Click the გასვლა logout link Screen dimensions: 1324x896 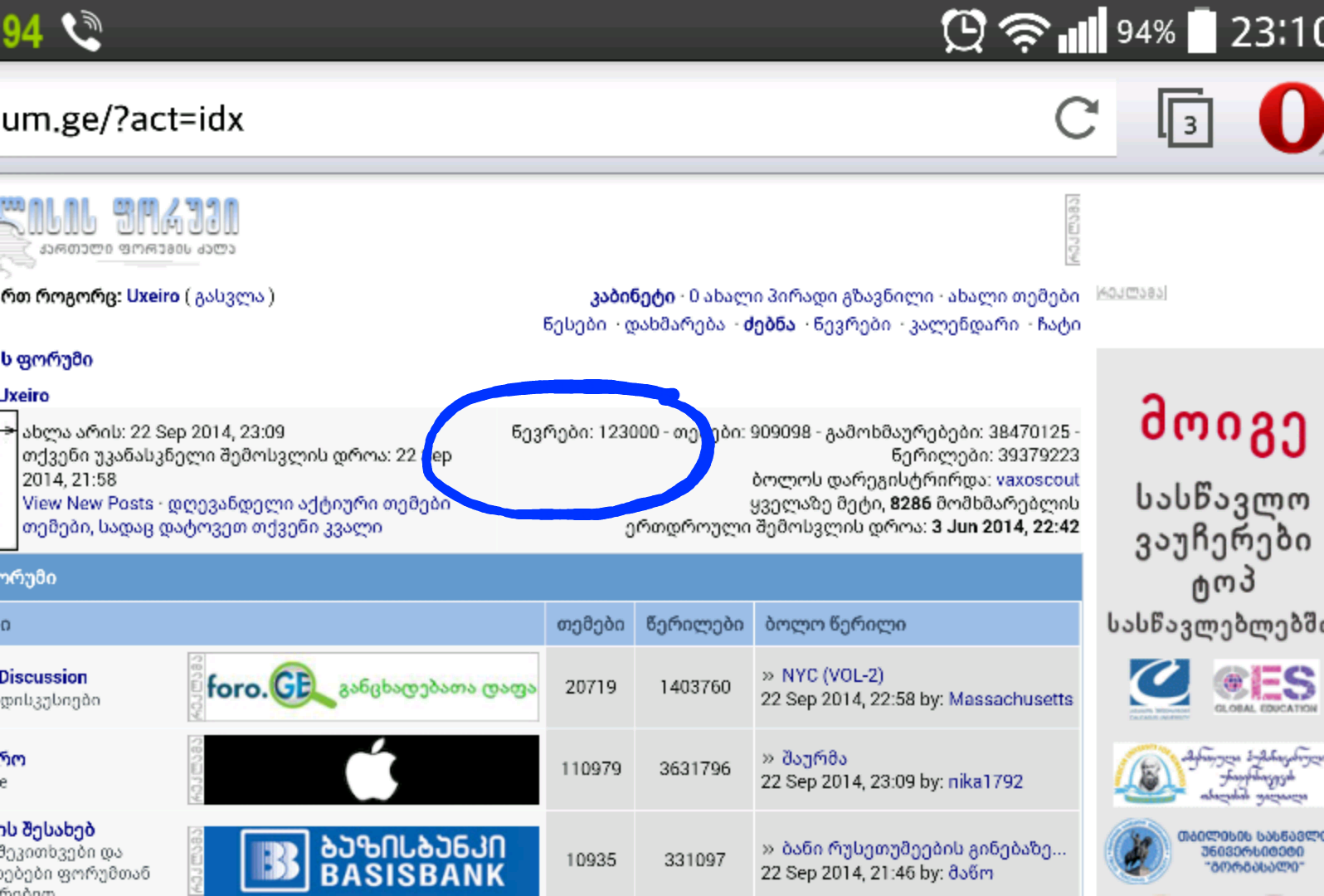pyautogui.click(x=230, y=297)
